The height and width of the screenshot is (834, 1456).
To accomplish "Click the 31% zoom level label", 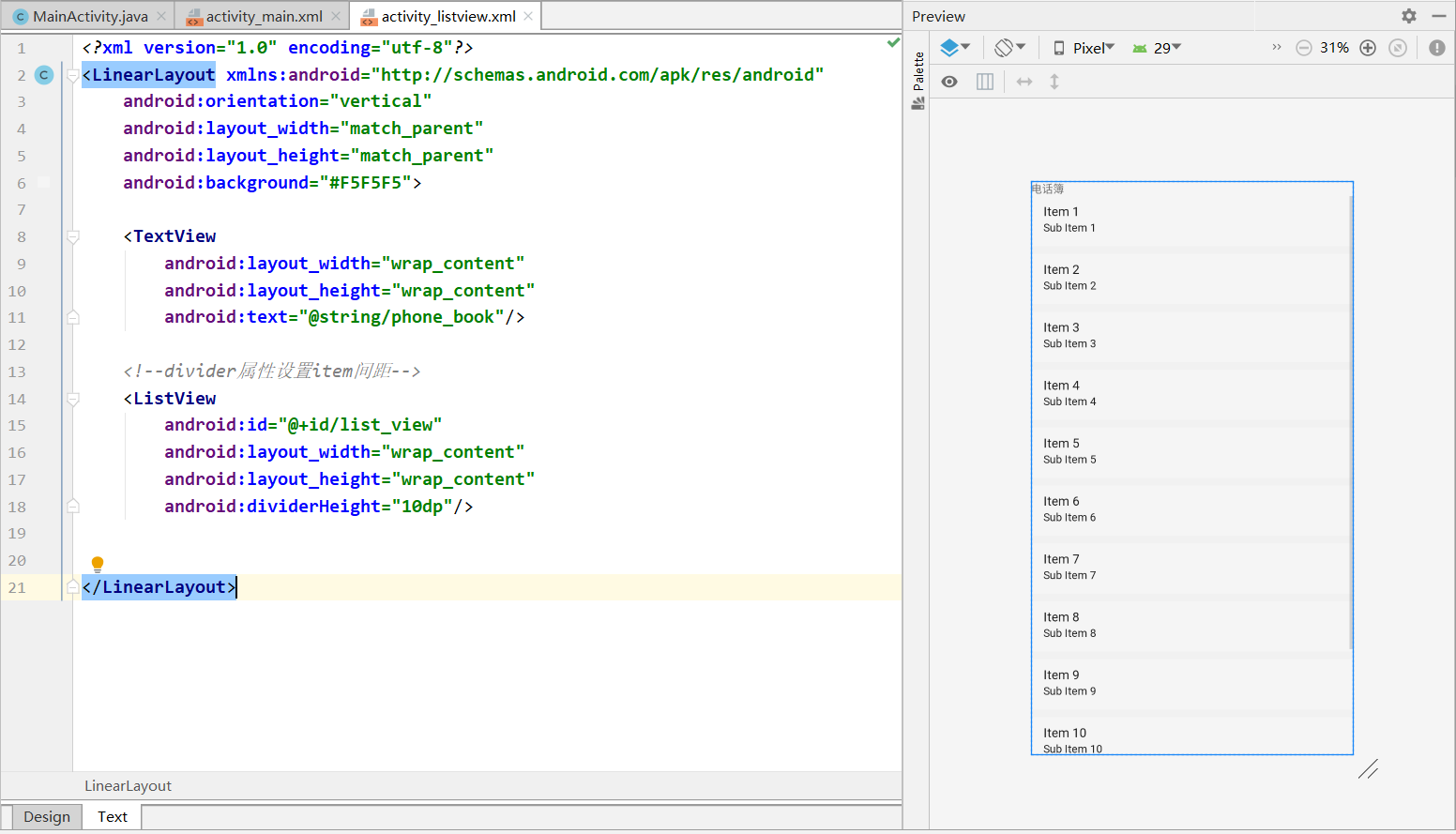I will point(1335,48).
